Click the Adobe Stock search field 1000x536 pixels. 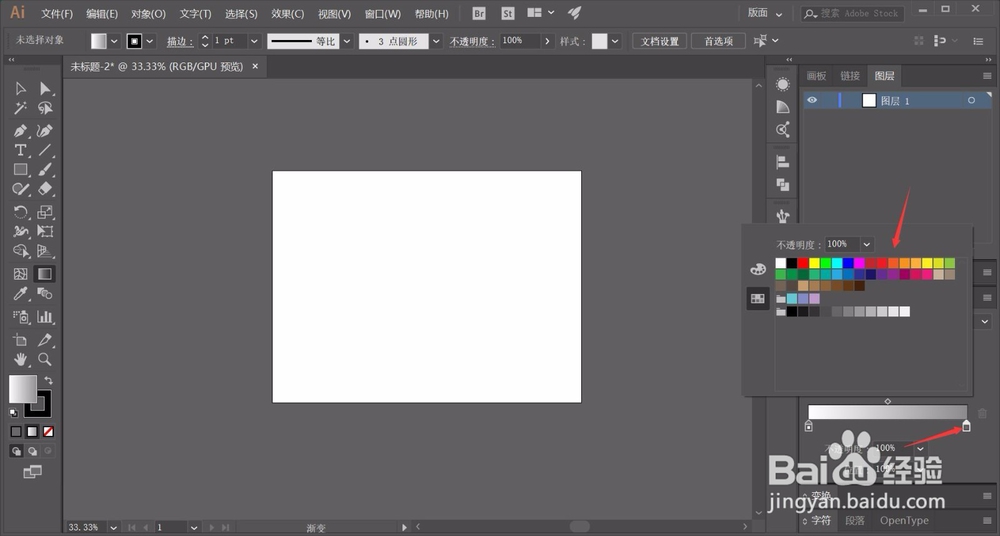click(853, 13)
